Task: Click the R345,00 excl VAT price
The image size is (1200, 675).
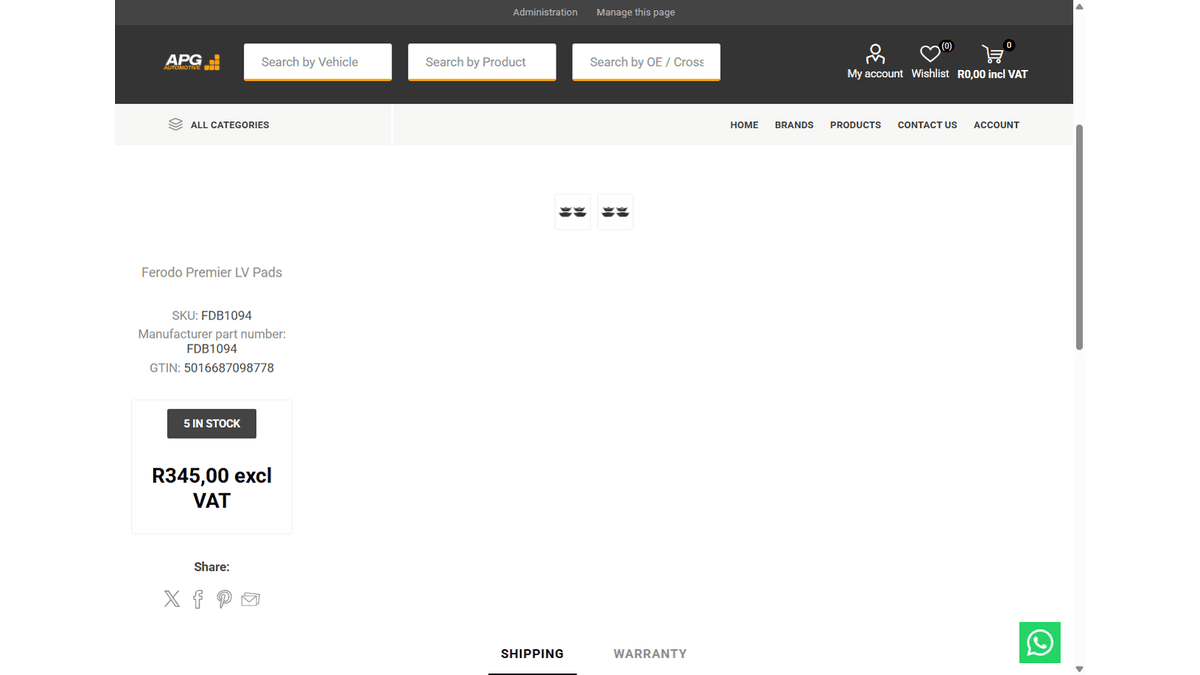Action: (x=212, y=488)
